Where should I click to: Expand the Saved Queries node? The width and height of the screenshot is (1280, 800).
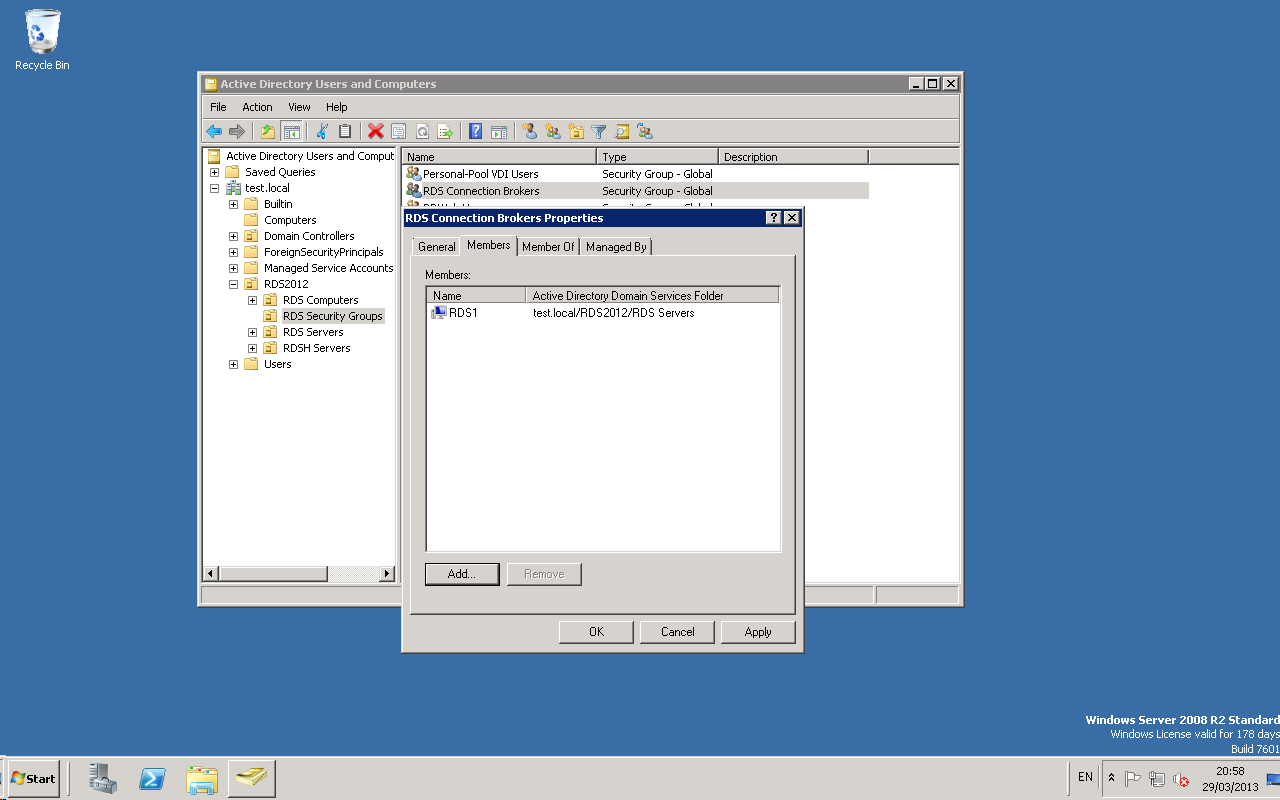click(x=214, y=172)
